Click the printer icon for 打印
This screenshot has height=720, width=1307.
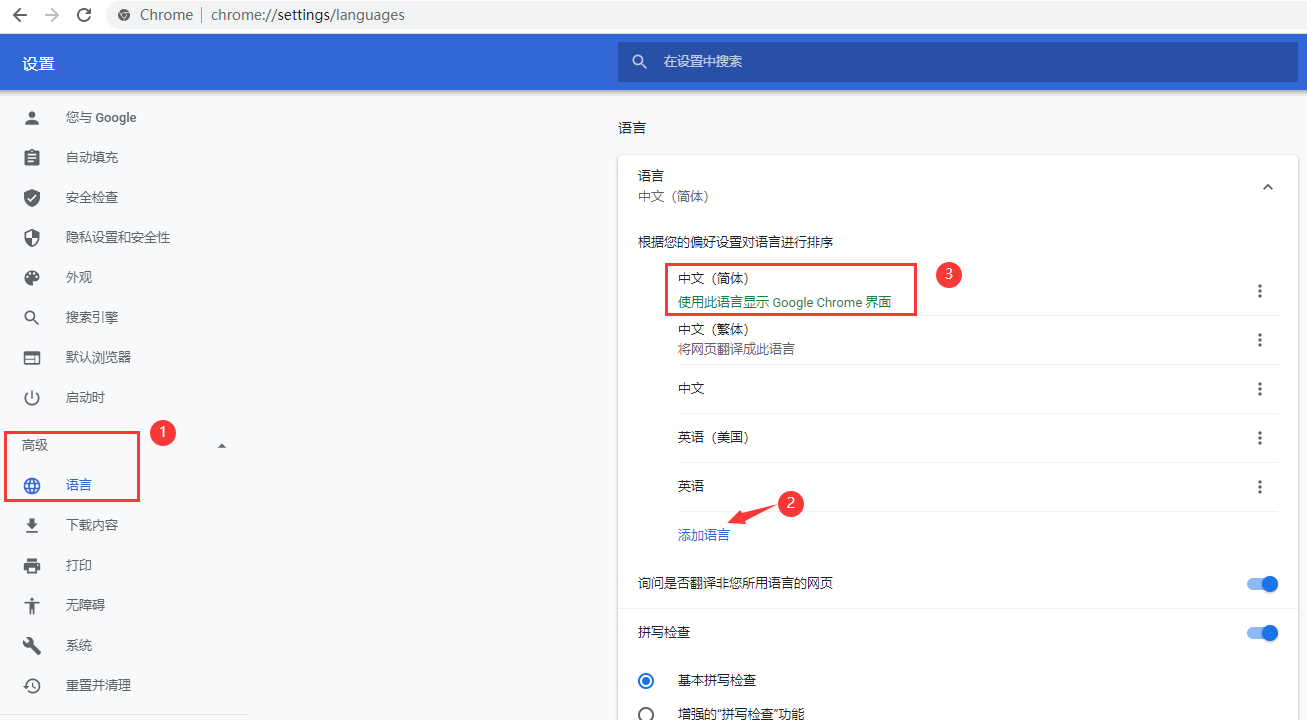pos(32,566)
